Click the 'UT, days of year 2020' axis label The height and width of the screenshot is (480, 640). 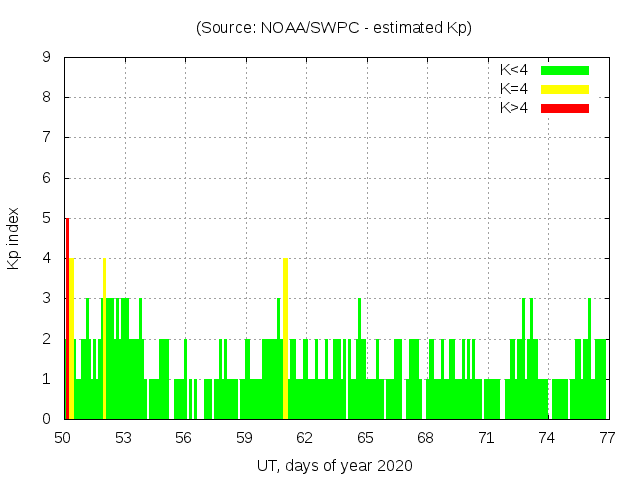[334, 465]
